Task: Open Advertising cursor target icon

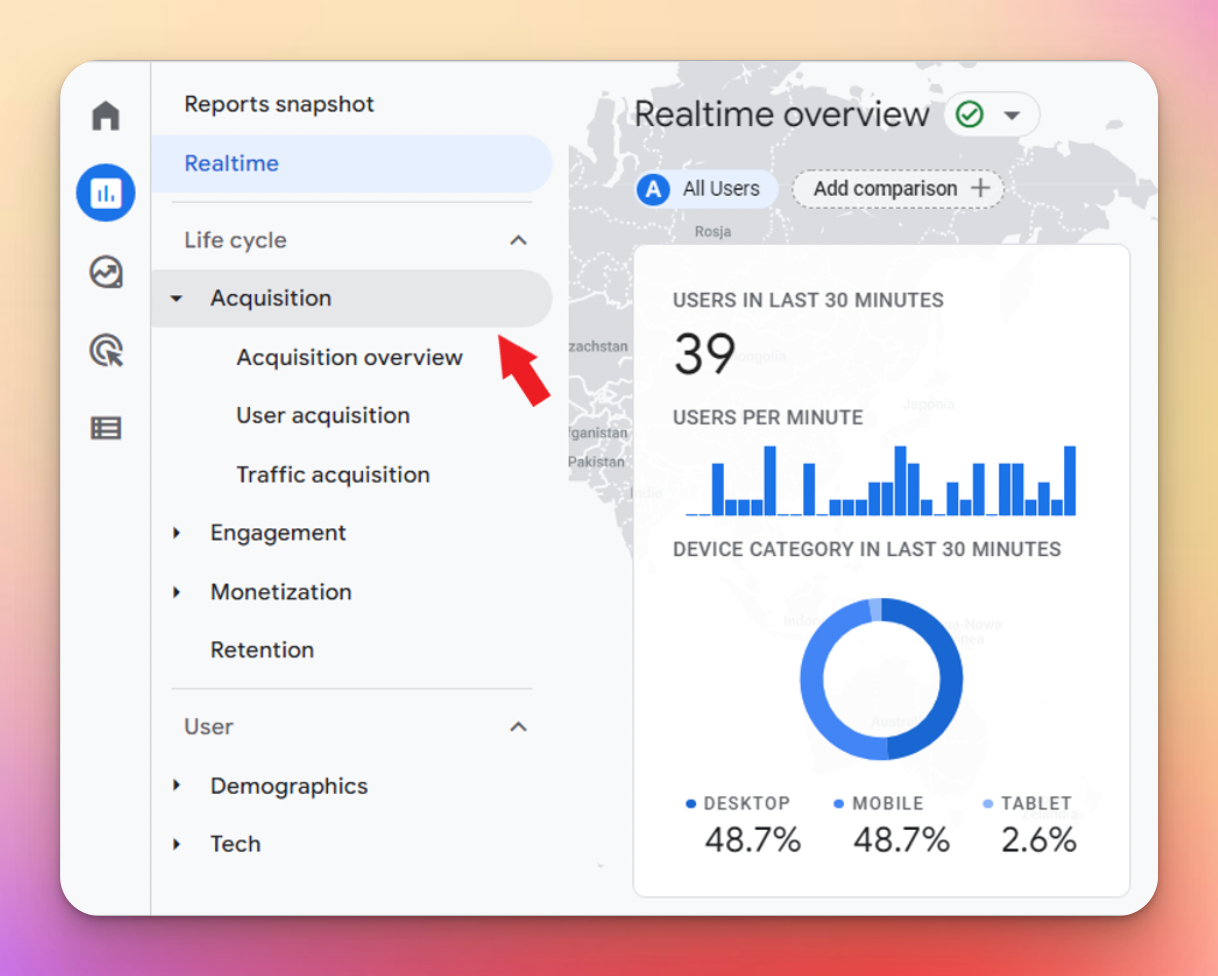Action: click(x=105, y=350)
